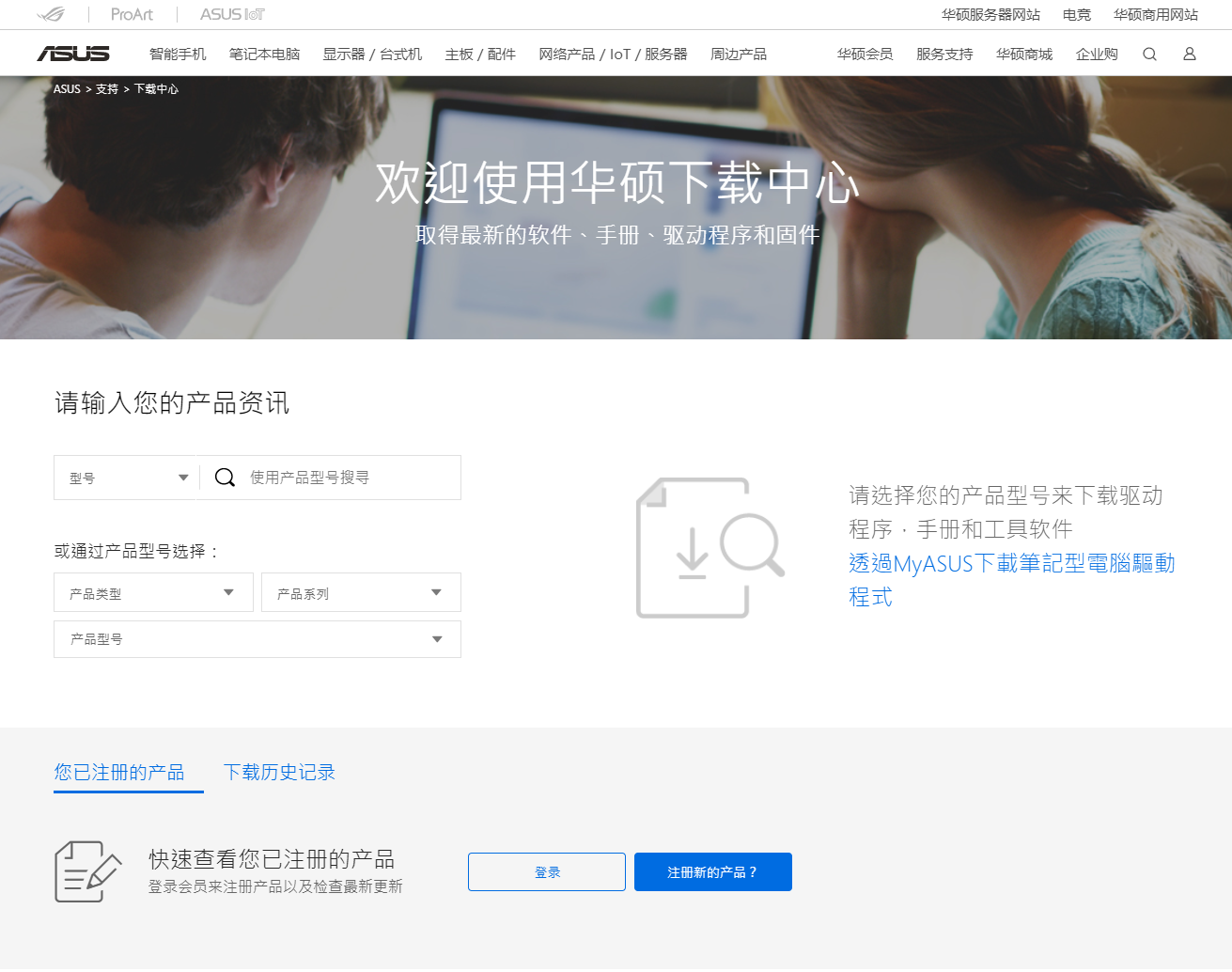
Task: Open the user account icon
Action: point(1190,54)
